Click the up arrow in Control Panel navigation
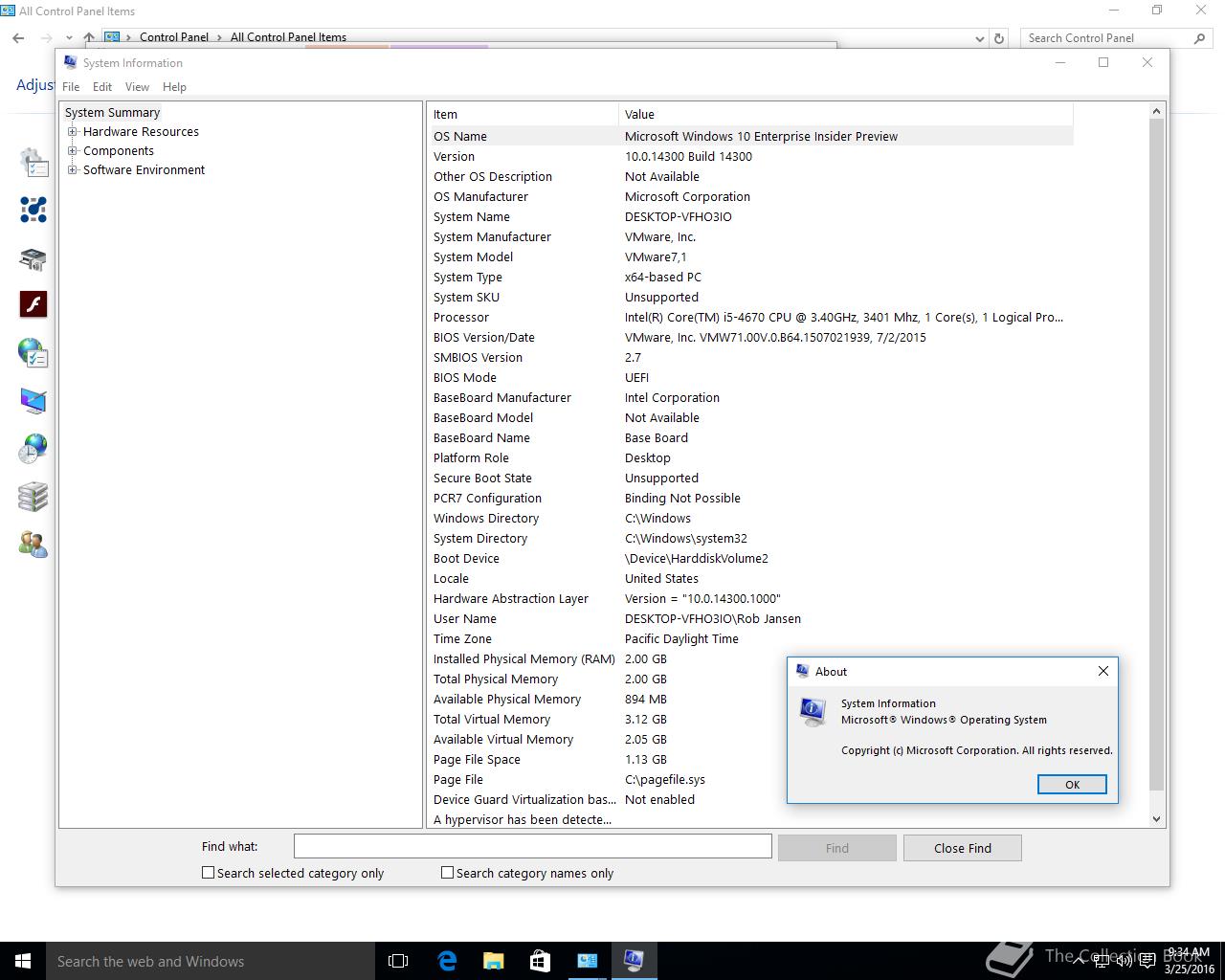The image size is (1225, 980). tap(89, 38)
